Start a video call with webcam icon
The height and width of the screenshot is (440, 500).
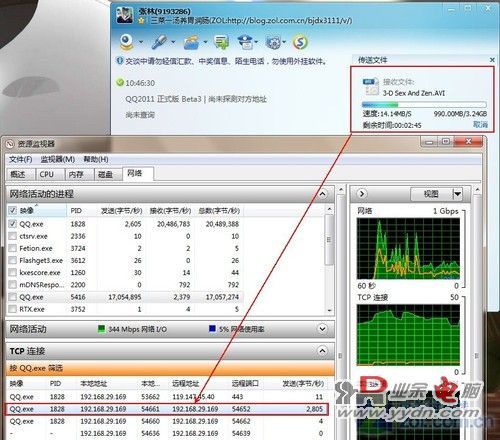point(127,42)
